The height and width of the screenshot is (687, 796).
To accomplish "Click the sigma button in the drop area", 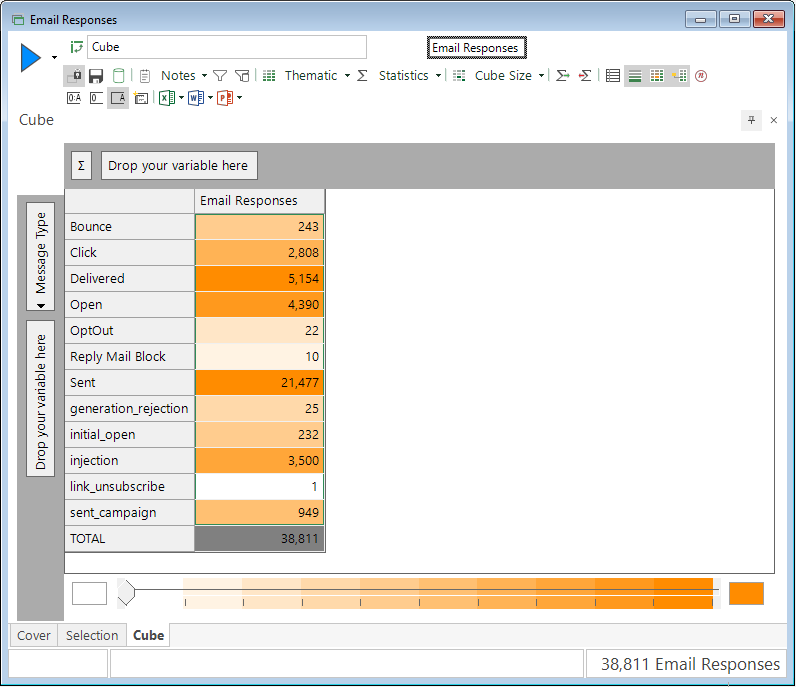I will click(81, 166).
